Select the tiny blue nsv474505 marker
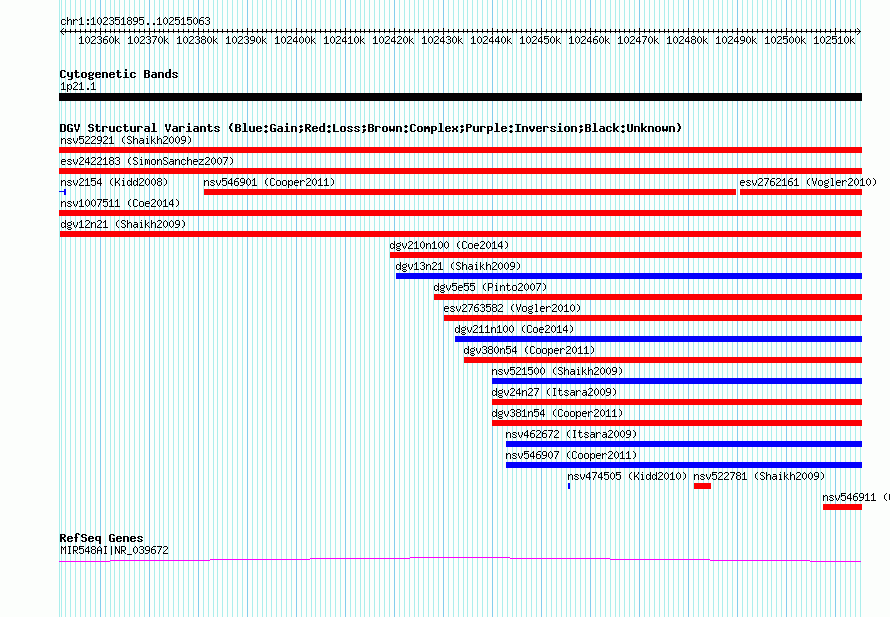The image size is (890, 617). point(569,486)
